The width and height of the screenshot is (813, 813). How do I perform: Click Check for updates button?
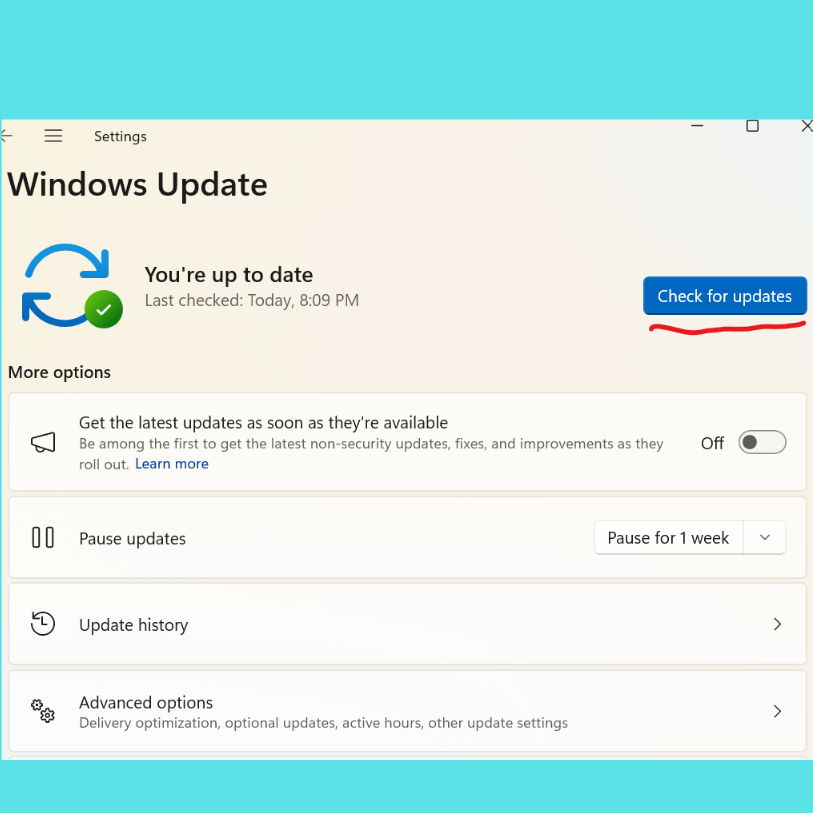tap(724, 296)
